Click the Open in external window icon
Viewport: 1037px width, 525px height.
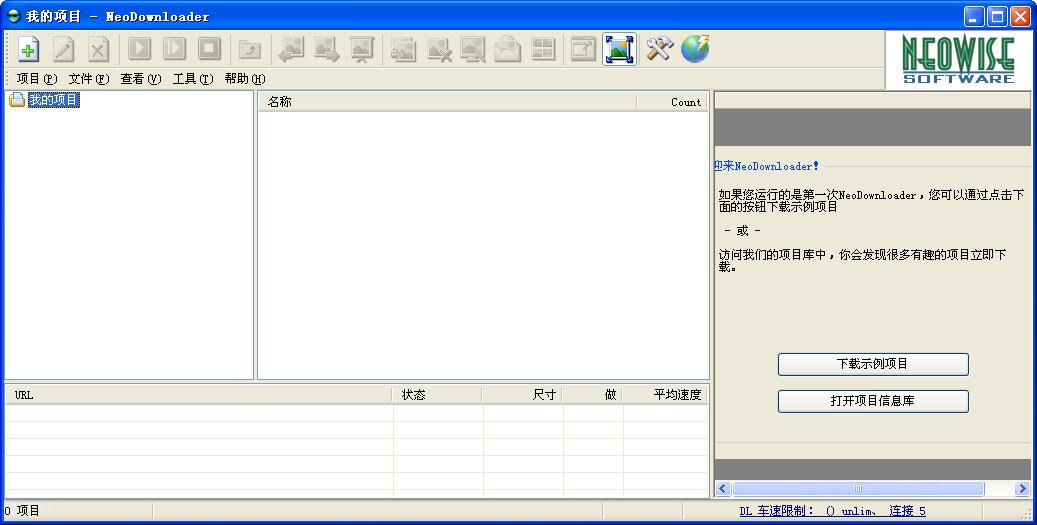583,49
